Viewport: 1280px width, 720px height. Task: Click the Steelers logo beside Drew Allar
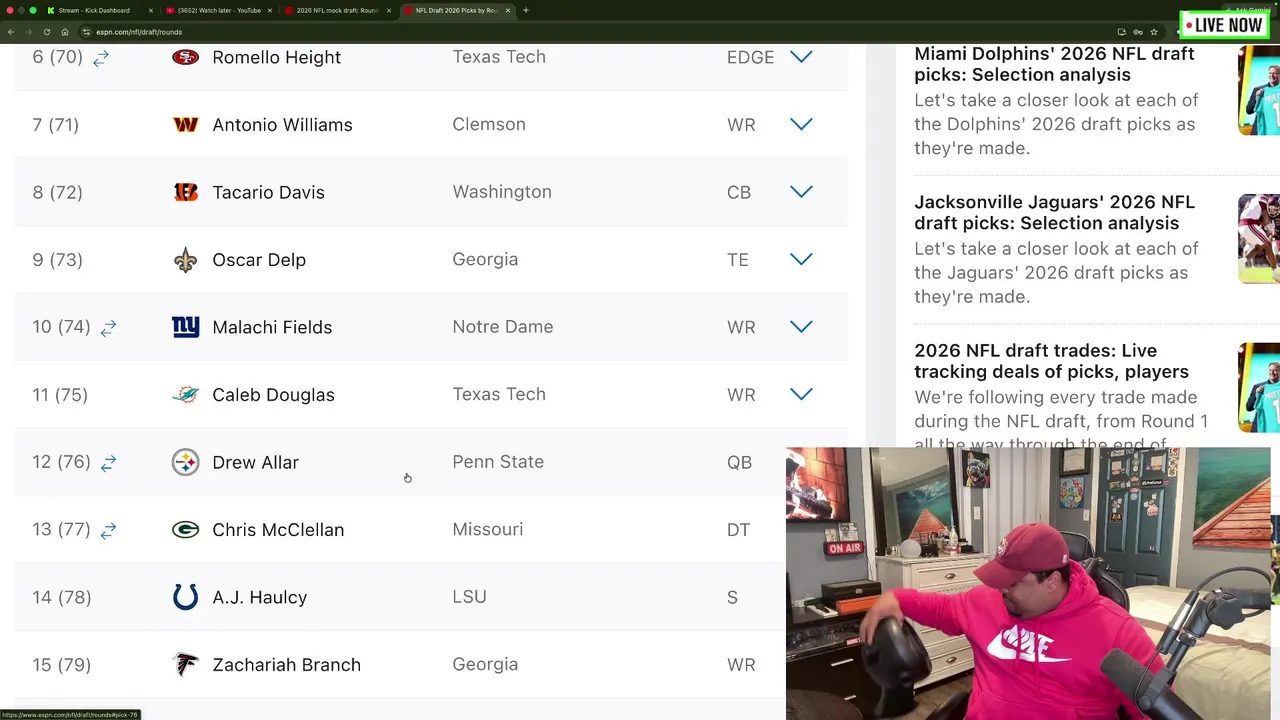pyautogui.click(x=185, y=462)
